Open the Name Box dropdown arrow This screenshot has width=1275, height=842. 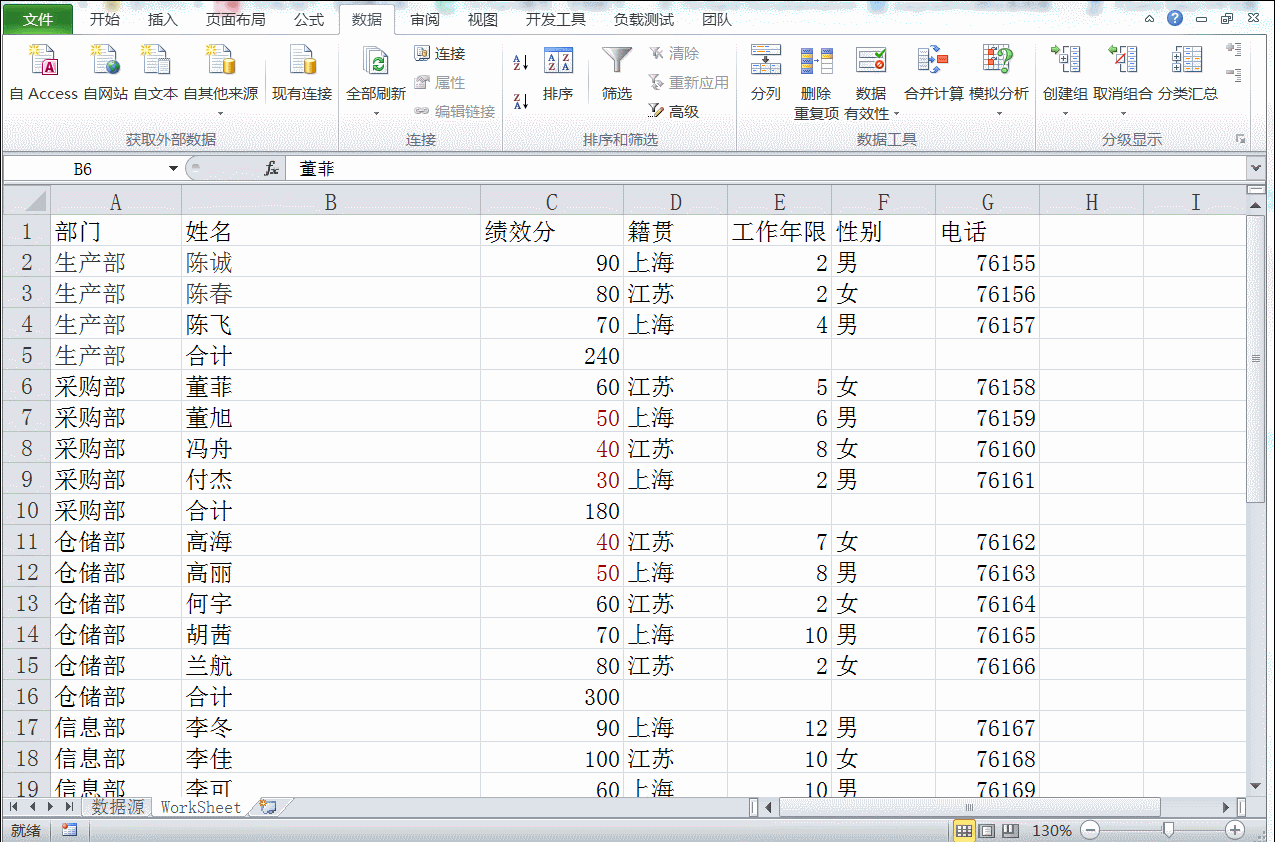173,169
